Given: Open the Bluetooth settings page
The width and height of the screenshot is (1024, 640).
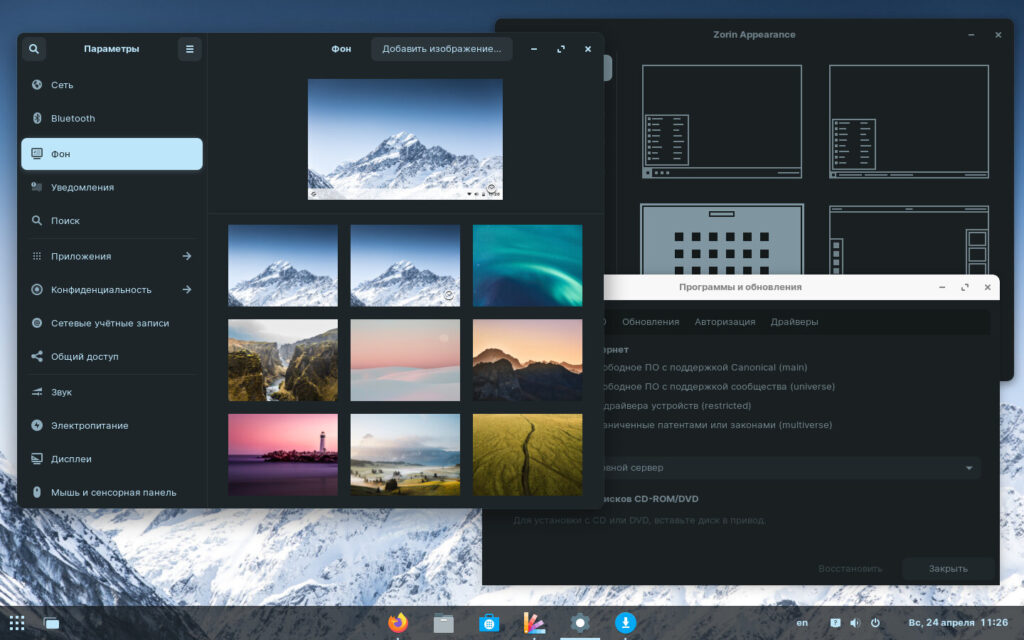Looking at the screenshot, I should [110, 118].
